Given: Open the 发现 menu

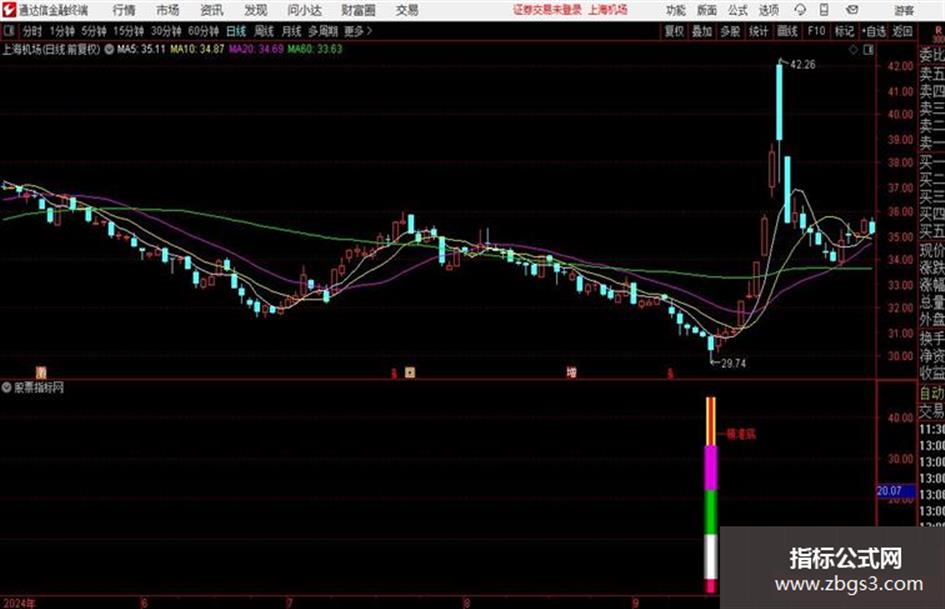Looking at the screenshot, I should 256,10.
